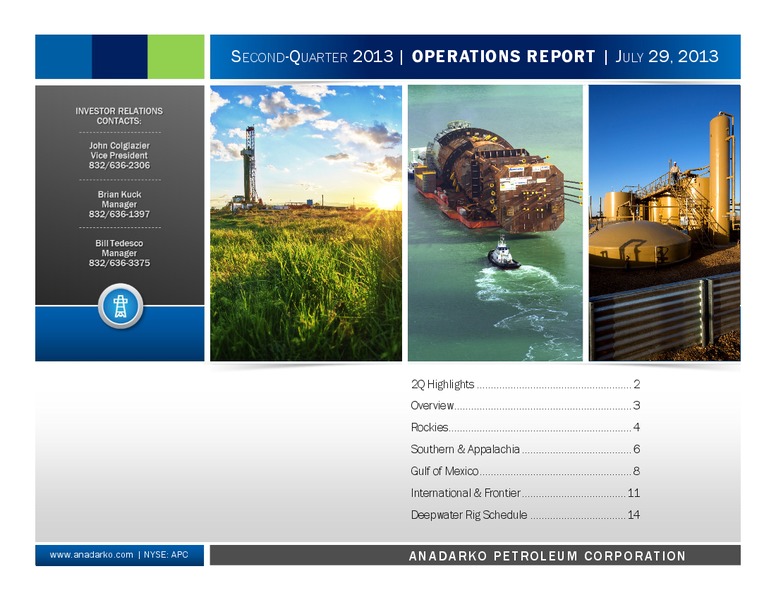Click the dark navy header square
Viewport: 776px width, 600px height.
[120, 56]
